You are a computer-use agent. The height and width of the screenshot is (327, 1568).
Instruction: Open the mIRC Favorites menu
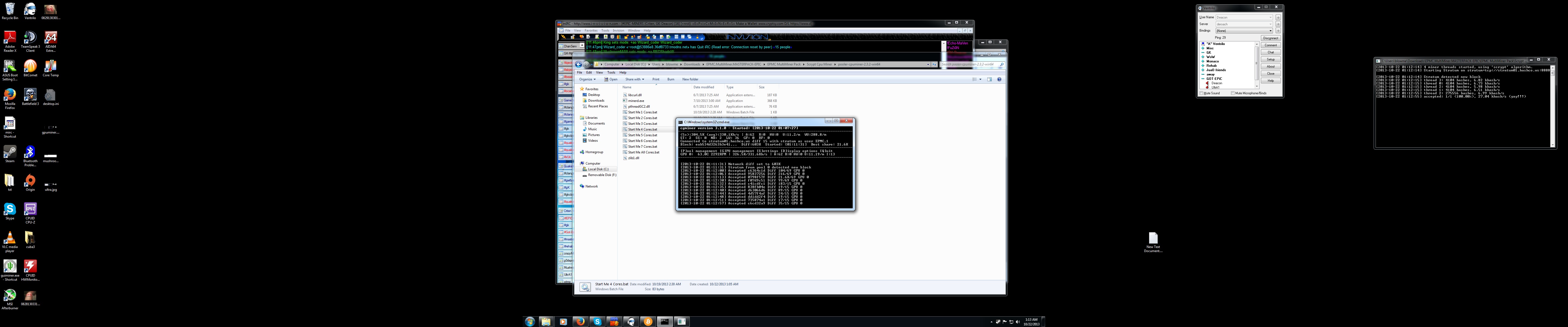click(x=591, y=31)
